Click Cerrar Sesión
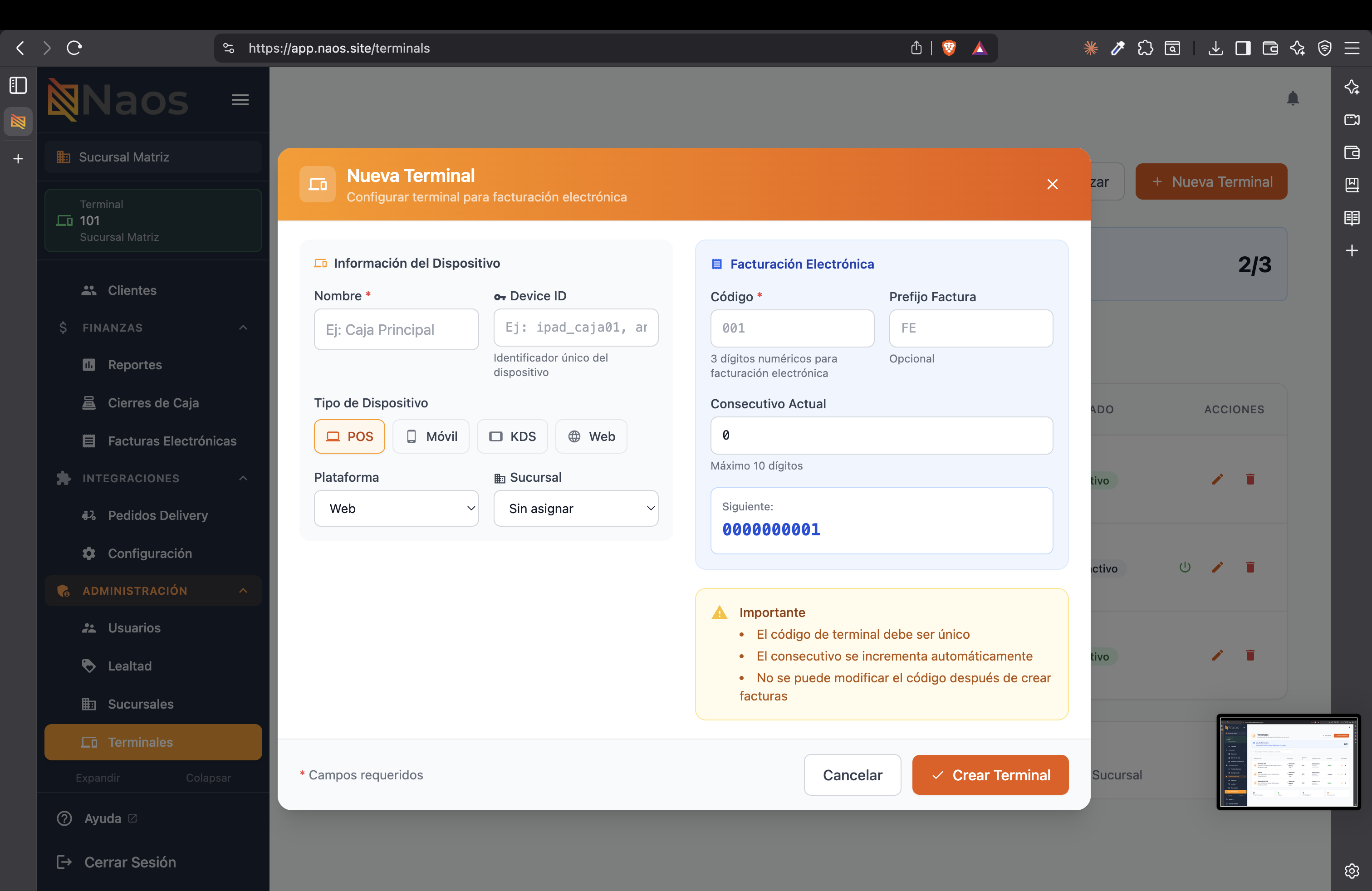 tap(117, 862)
